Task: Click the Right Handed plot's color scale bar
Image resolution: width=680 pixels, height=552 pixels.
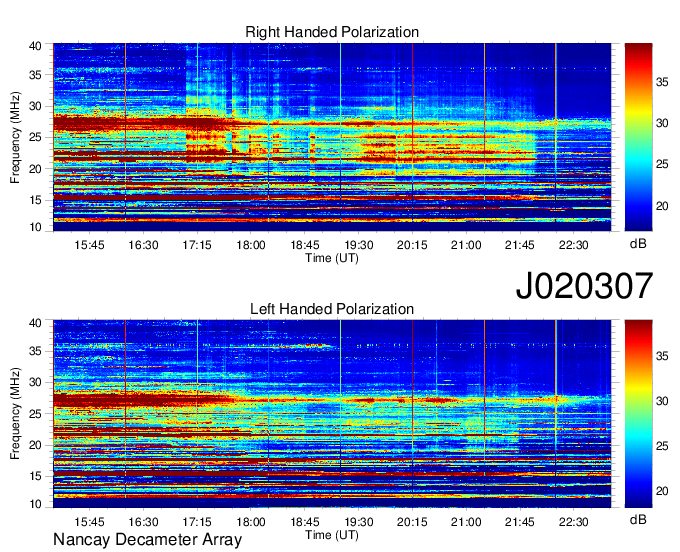Action: point(638,137)
